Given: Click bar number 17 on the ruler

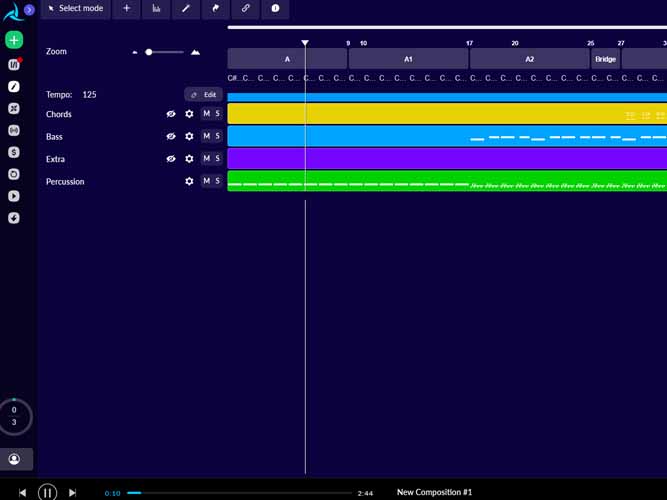Looking at the screenshot, I should click(x=470, y=43).
